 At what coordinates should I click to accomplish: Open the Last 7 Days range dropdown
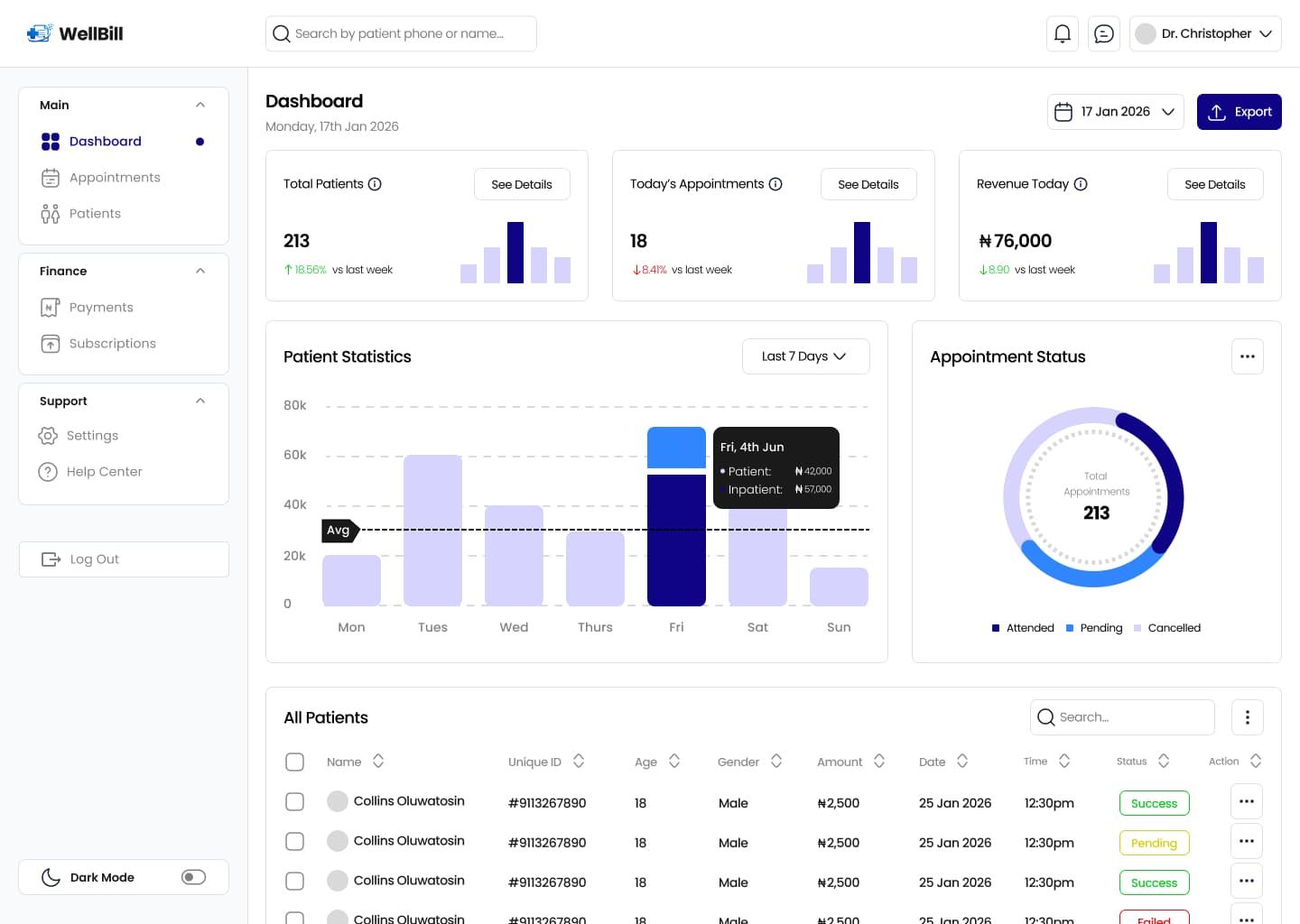point(806,356)
